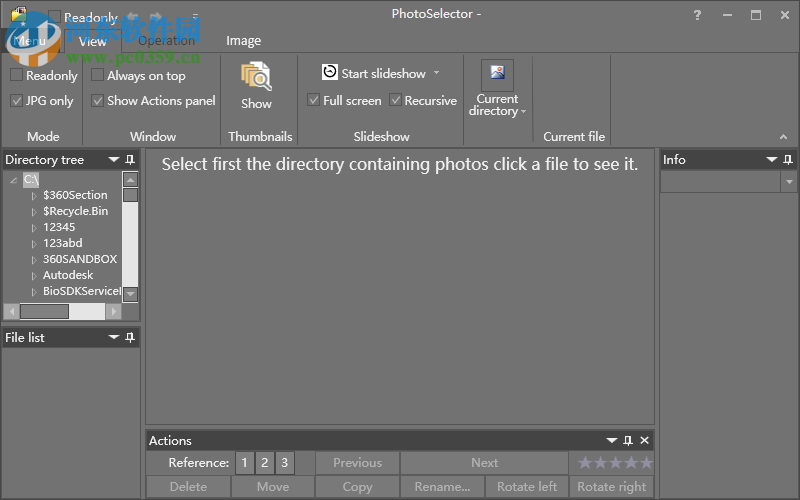
Task: Toggle Recursive slideshow option
Action: tap(395, 99)
